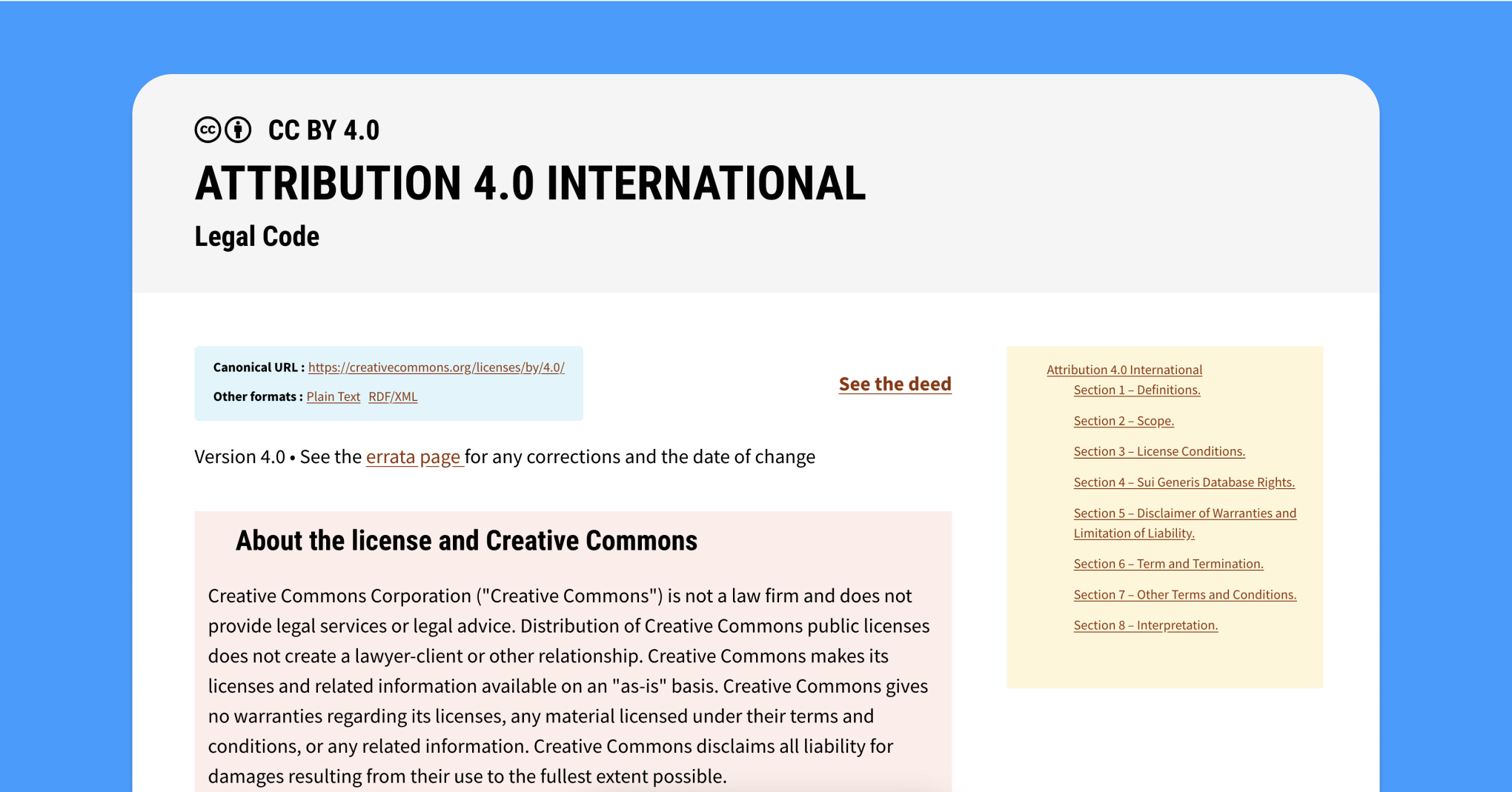Open the canonical URL creativecommons.org link

click(436, 367)
